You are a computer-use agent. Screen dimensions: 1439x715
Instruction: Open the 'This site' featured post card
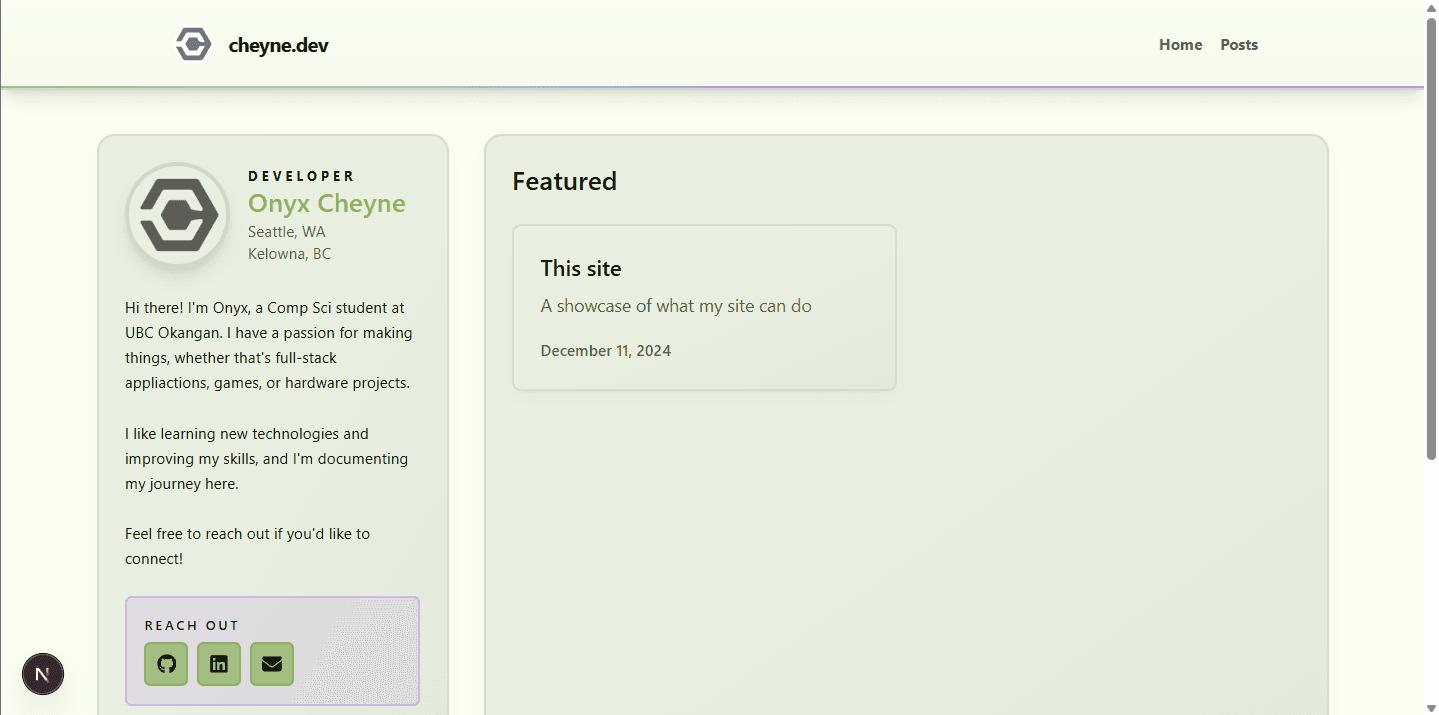click(703, 307)
